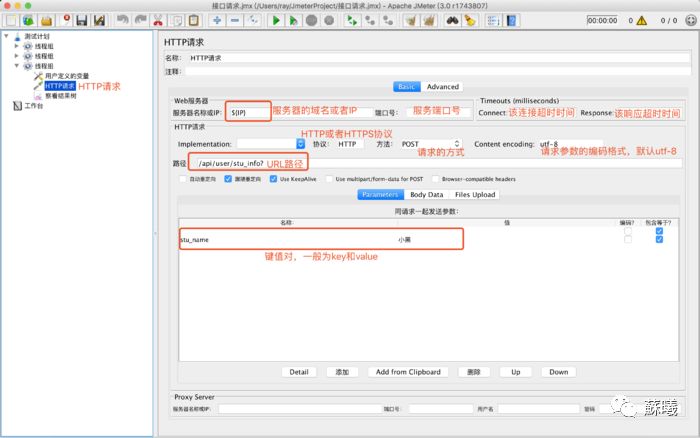Select 察看结果树 in the tree
The height and width of the screenshot is (438, 700).
point(61,96)
